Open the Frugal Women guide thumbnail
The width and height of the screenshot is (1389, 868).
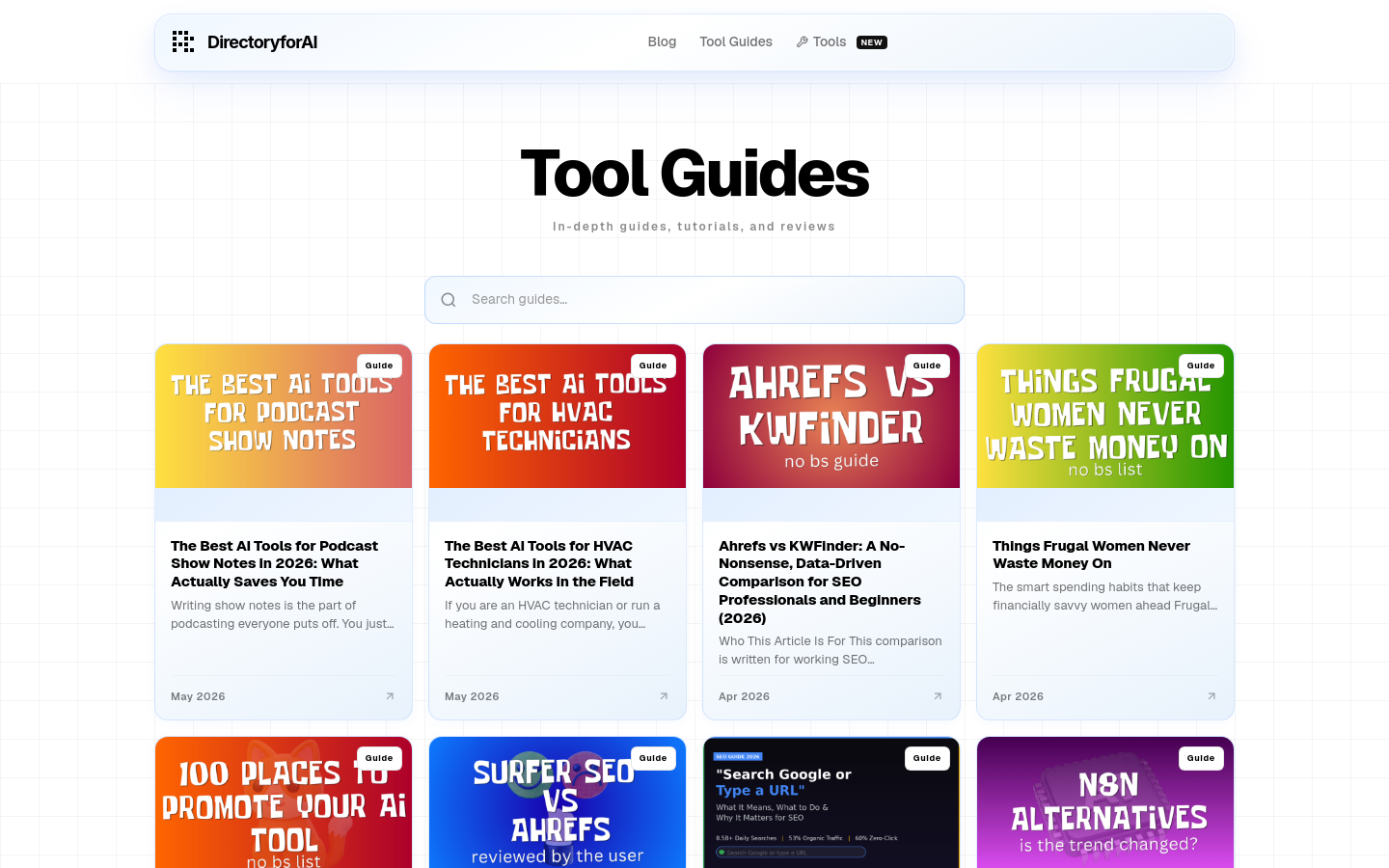tap(1105, 417)
